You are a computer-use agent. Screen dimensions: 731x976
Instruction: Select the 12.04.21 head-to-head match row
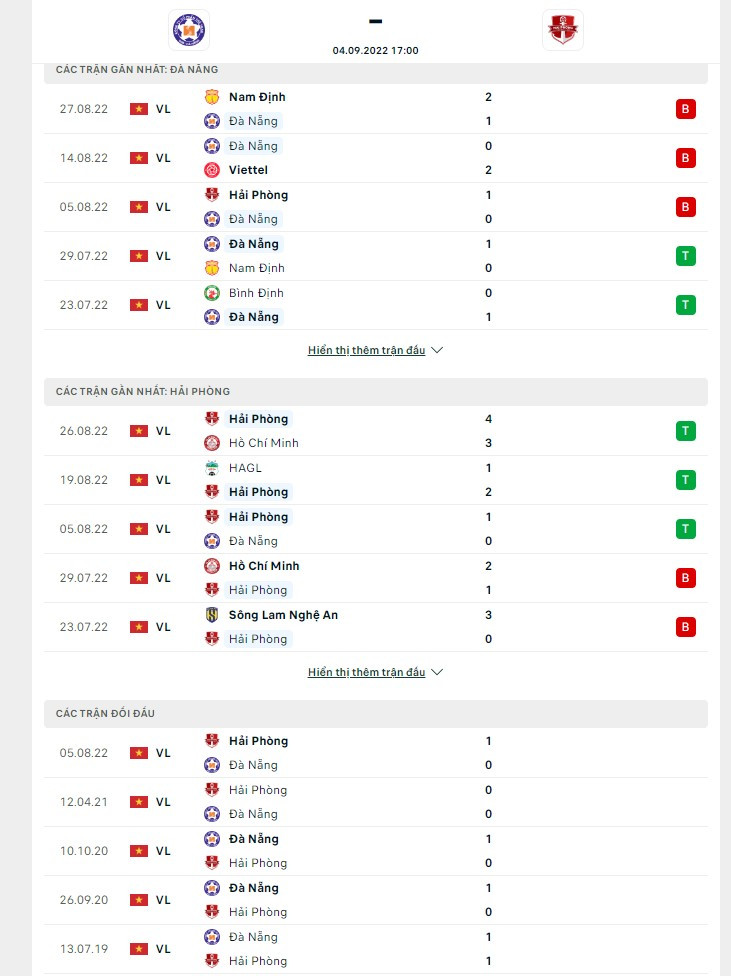pyautogui.click(x=375, y=802)
